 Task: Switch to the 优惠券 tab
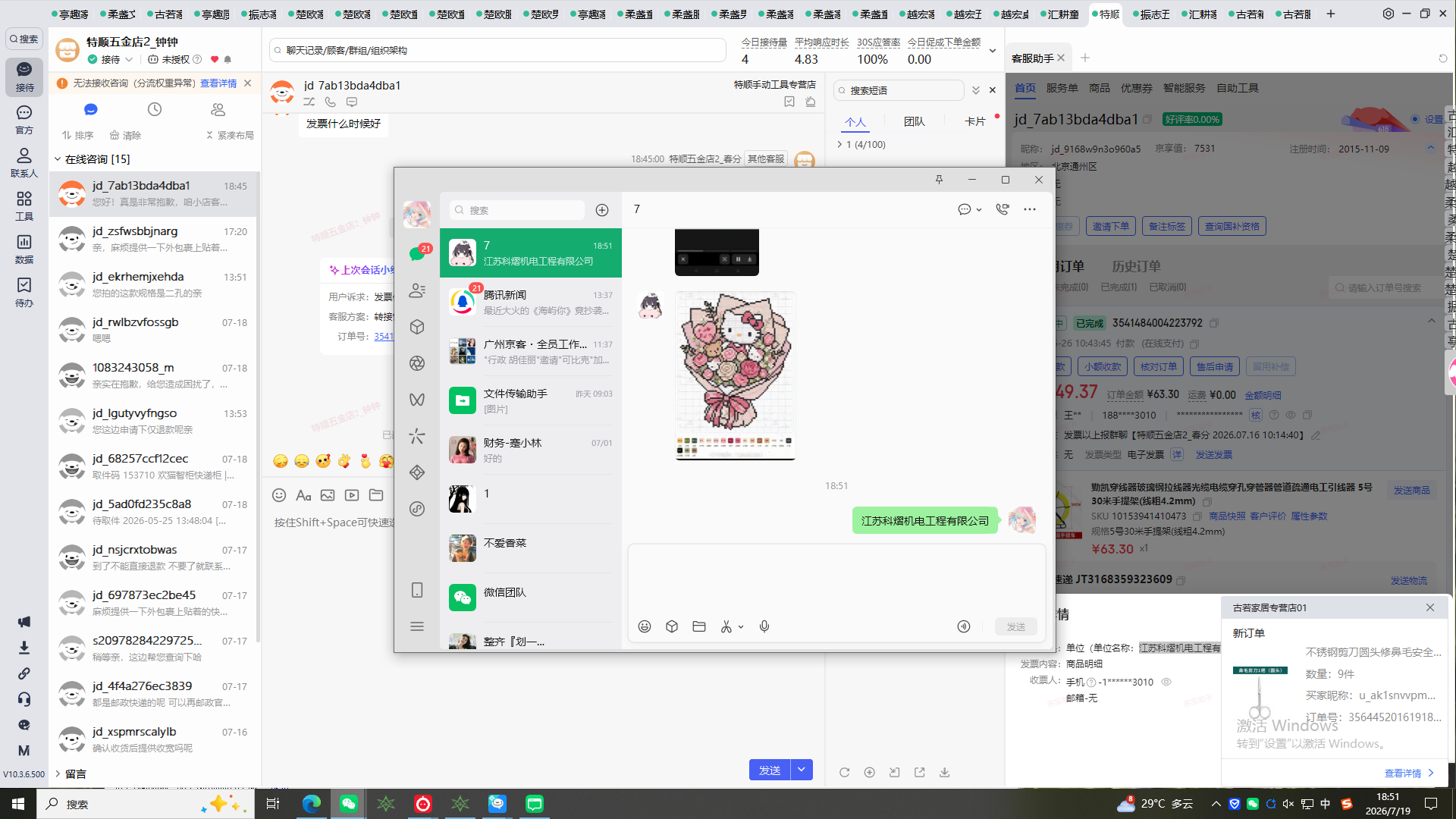pyautogui.click(x=1136, y=88)
